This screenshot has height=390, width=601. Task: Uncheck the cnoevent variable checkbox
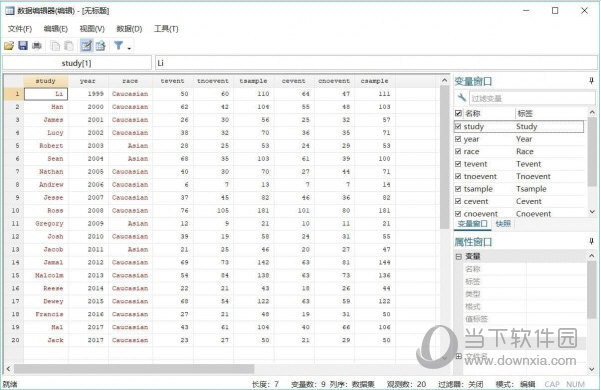[x=458, y=213]
